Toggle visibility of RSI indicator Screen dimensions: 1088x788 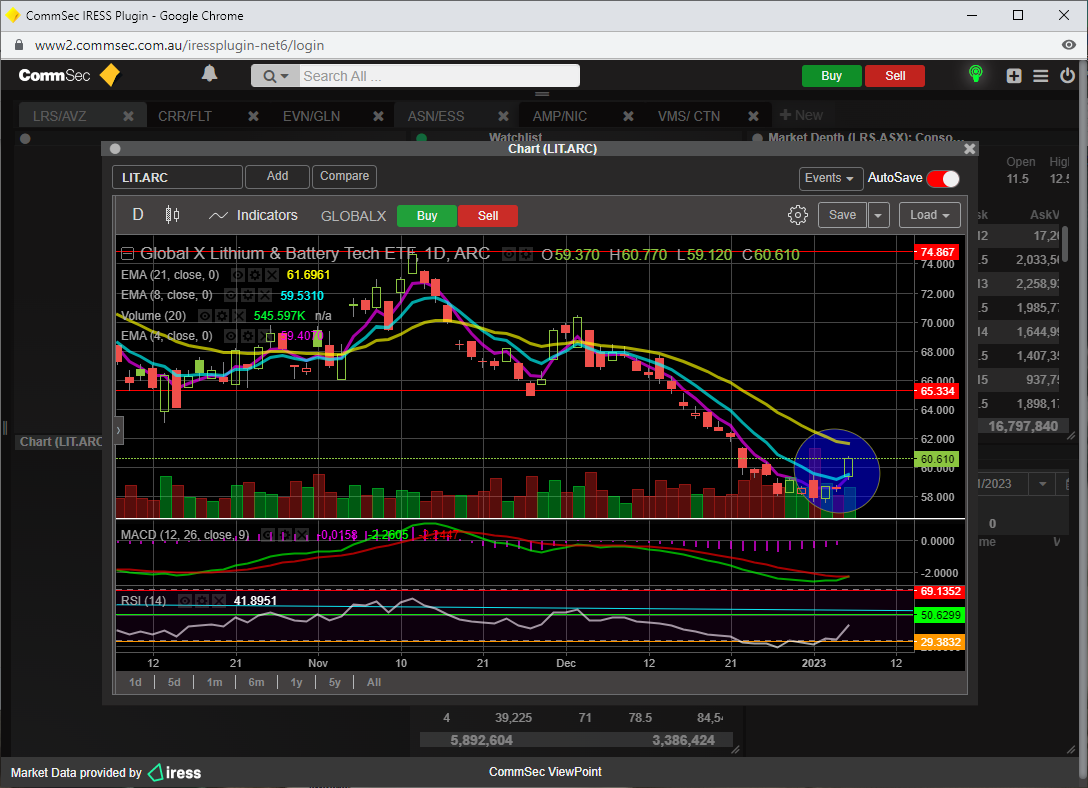tap(185, 601)
